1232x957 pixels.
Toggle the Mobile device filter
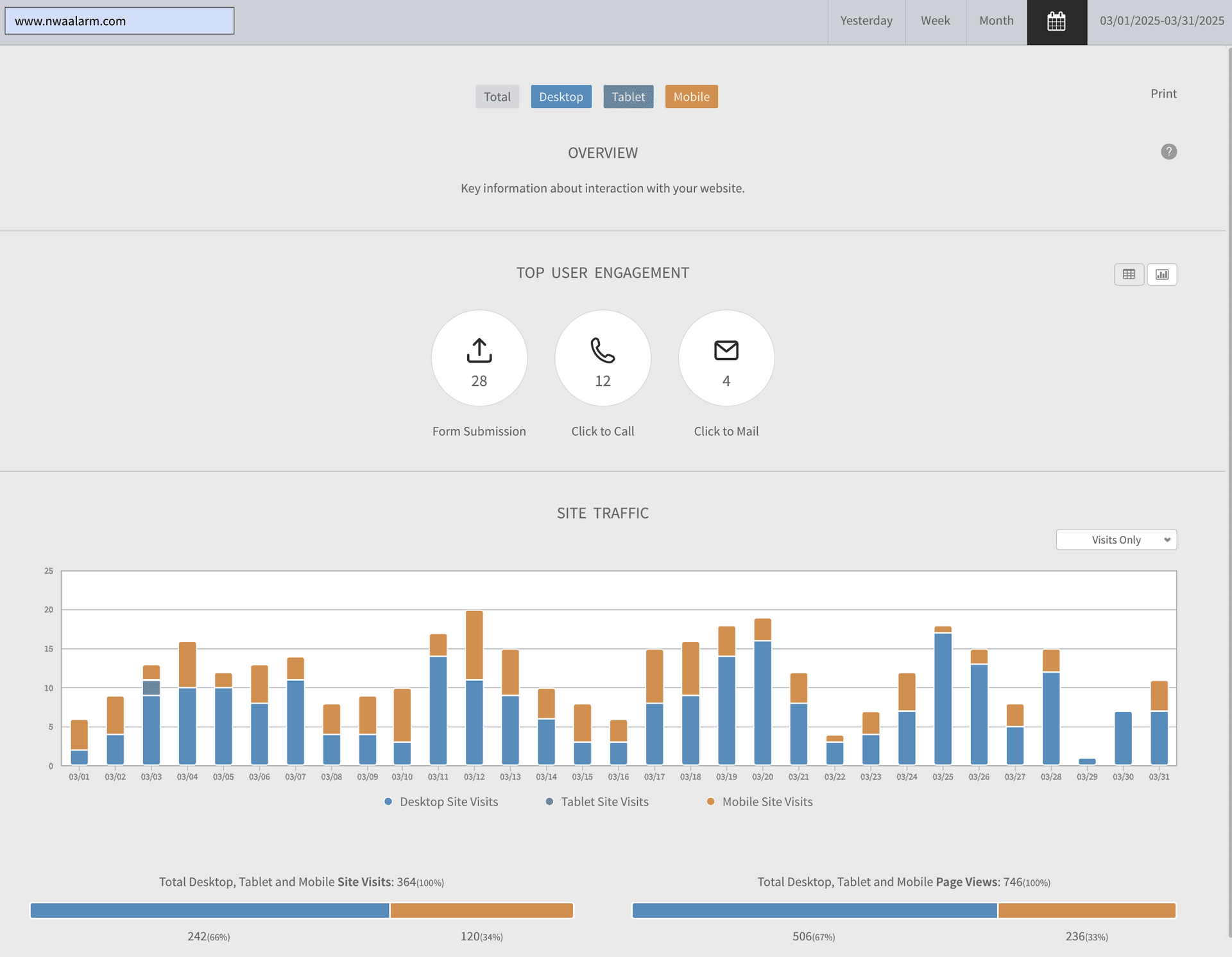click(691, 97)
